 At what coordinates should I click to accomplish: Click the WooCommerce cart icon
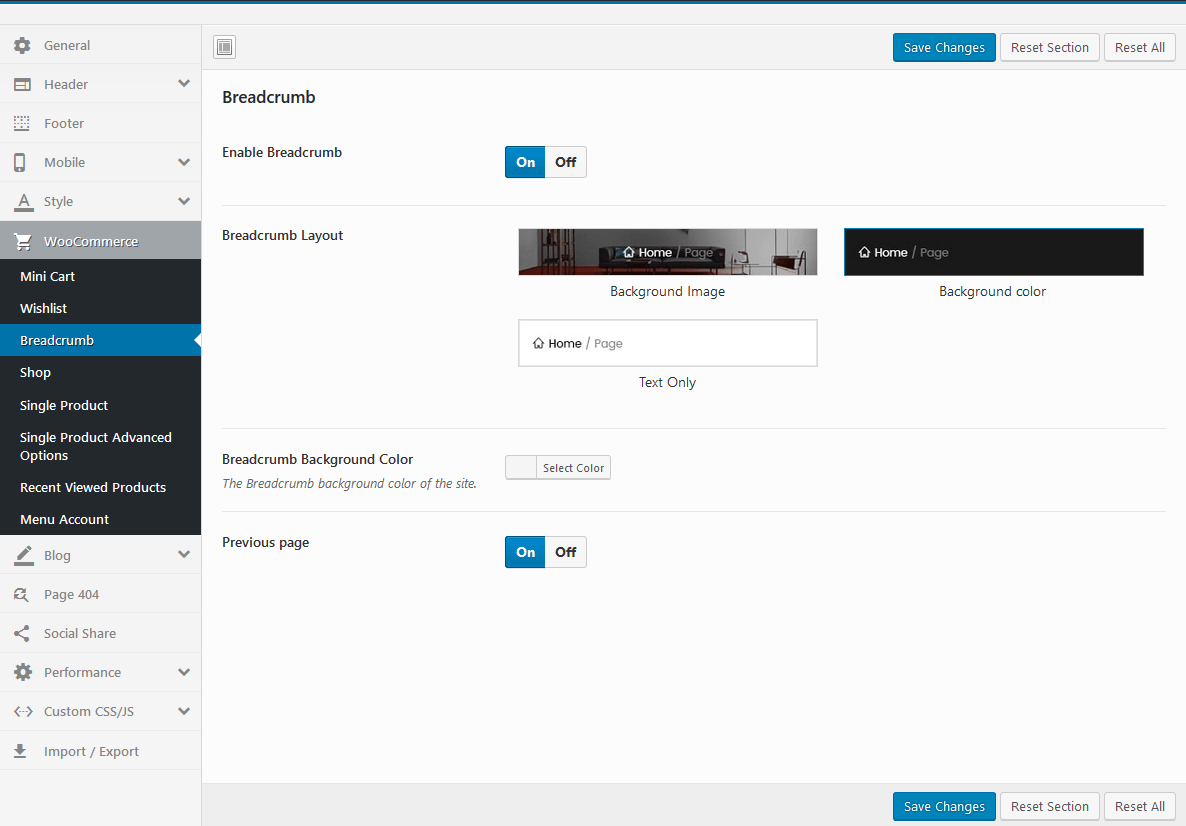23,241
